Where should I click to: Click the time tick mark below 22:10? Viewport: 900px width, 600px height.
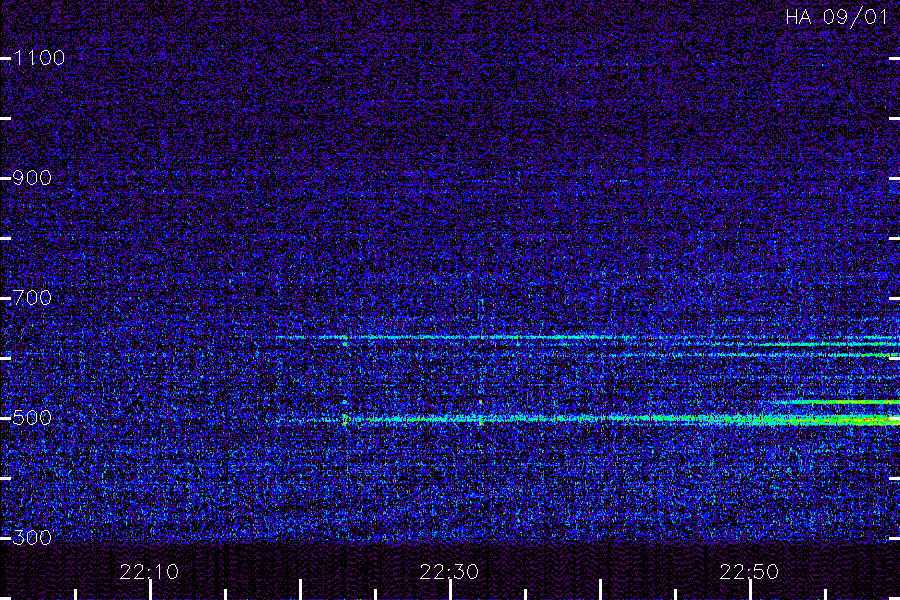point(150,590)
